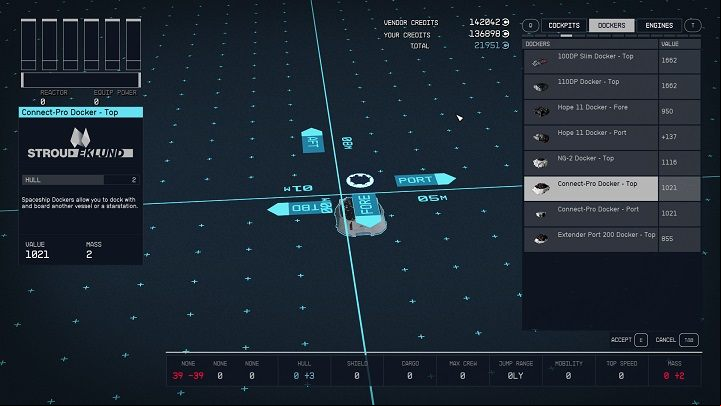Click the Dockers column header
The width and height of the screenshot is (721, 406).
coord(538,44)
